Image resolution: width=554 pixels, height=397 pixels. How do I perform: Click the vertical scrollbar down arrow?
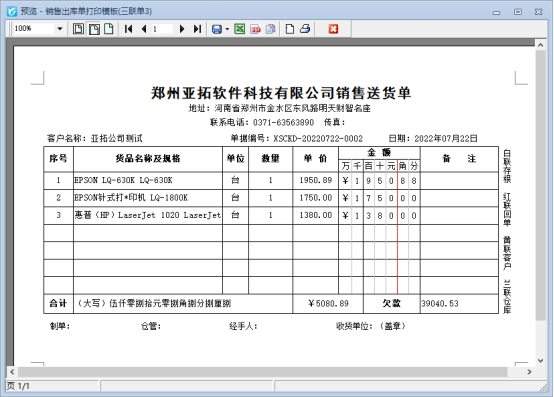[540, 361]
